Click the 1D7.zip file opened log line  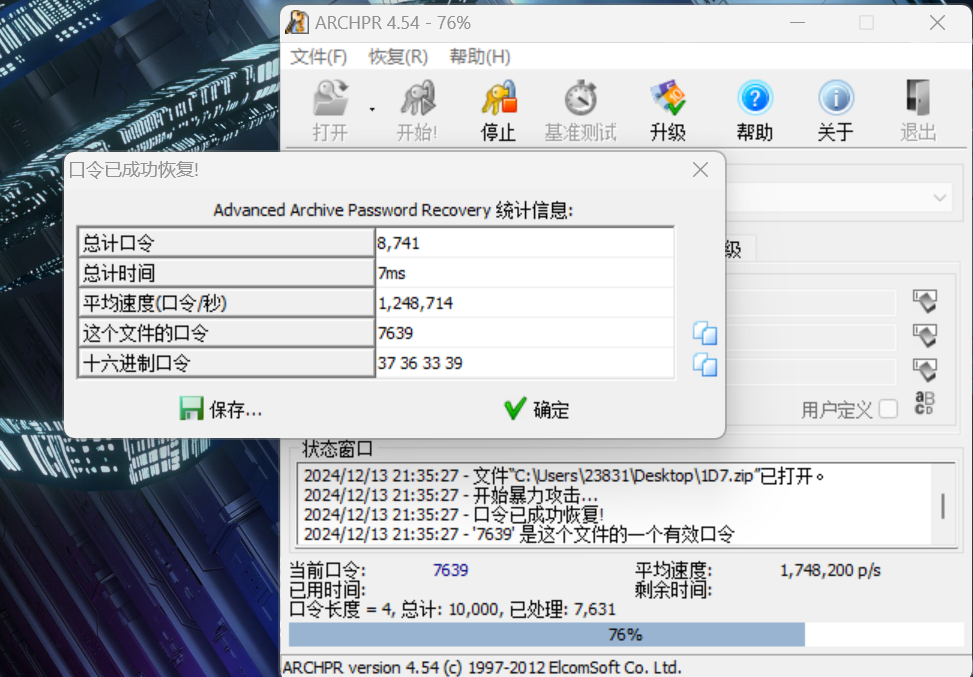(x=564, y=476)
